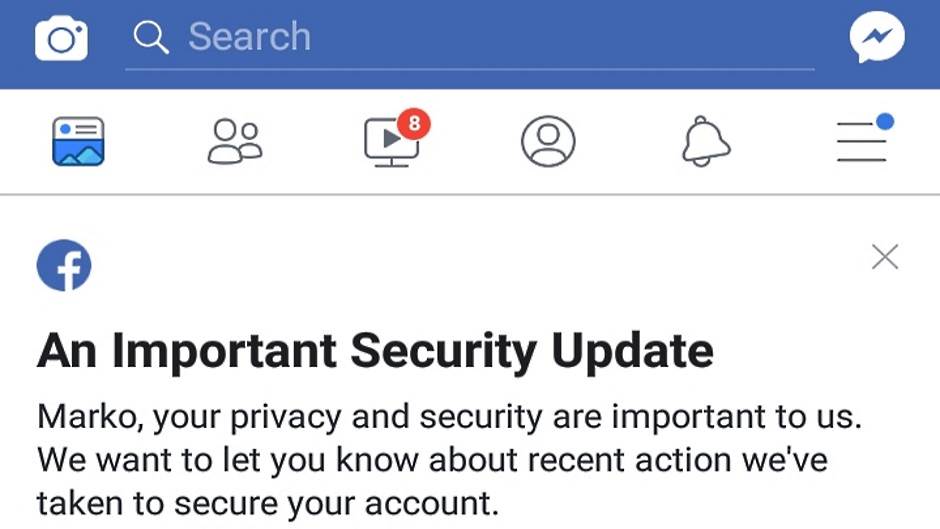The width and height of the screenshot is (940, 529).
Task: Tap the red 8 notification badge
Action: pos(413,124)
